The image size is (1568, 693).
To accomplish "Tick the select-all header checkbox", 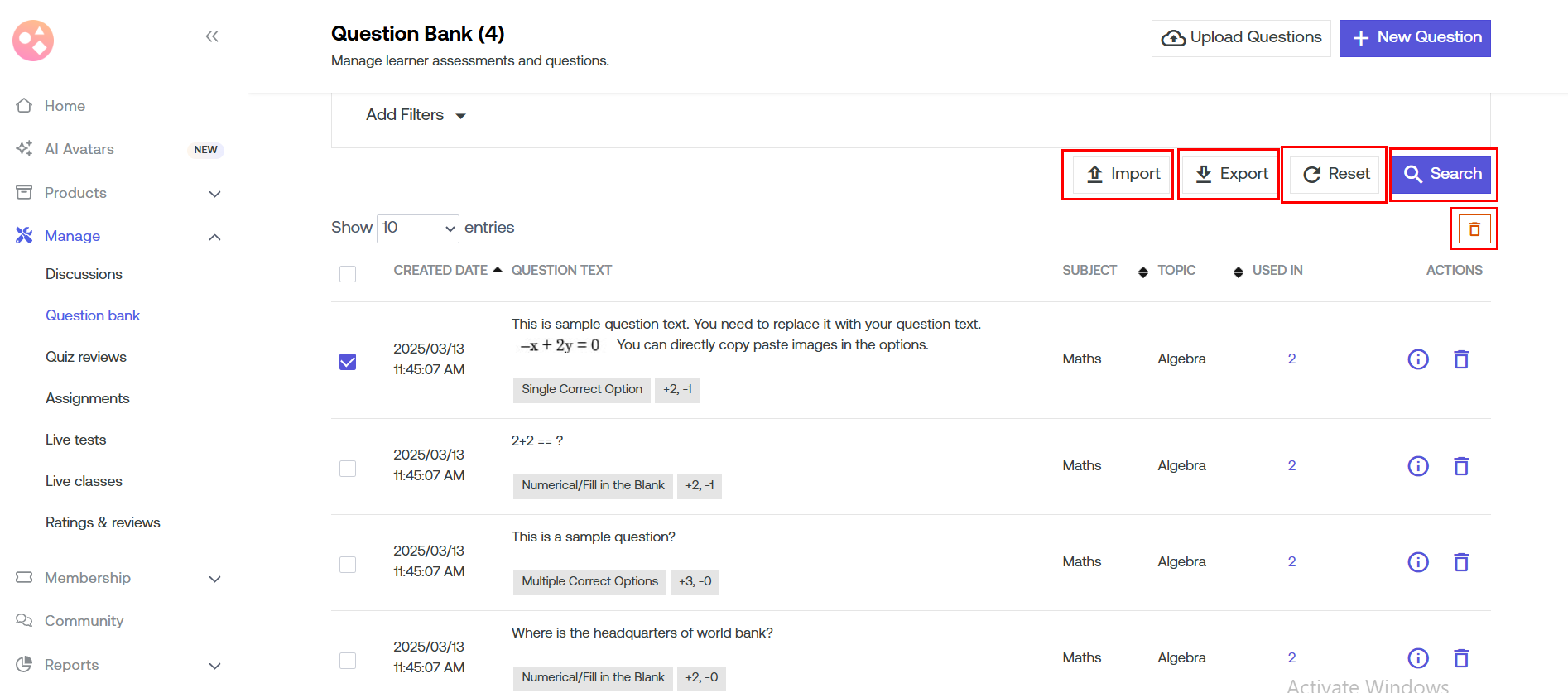I will click(348, 274).
